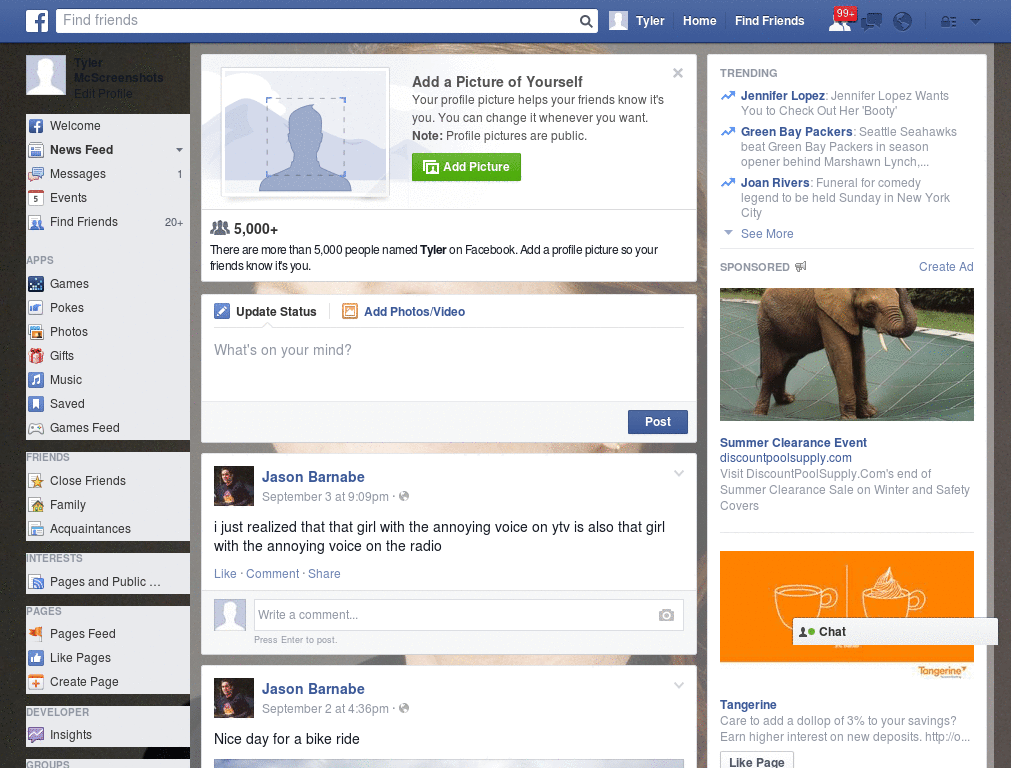Click the News Feed sidebar icon
This screenshot has width=1024, height=768.
click(x=36, y=150)
